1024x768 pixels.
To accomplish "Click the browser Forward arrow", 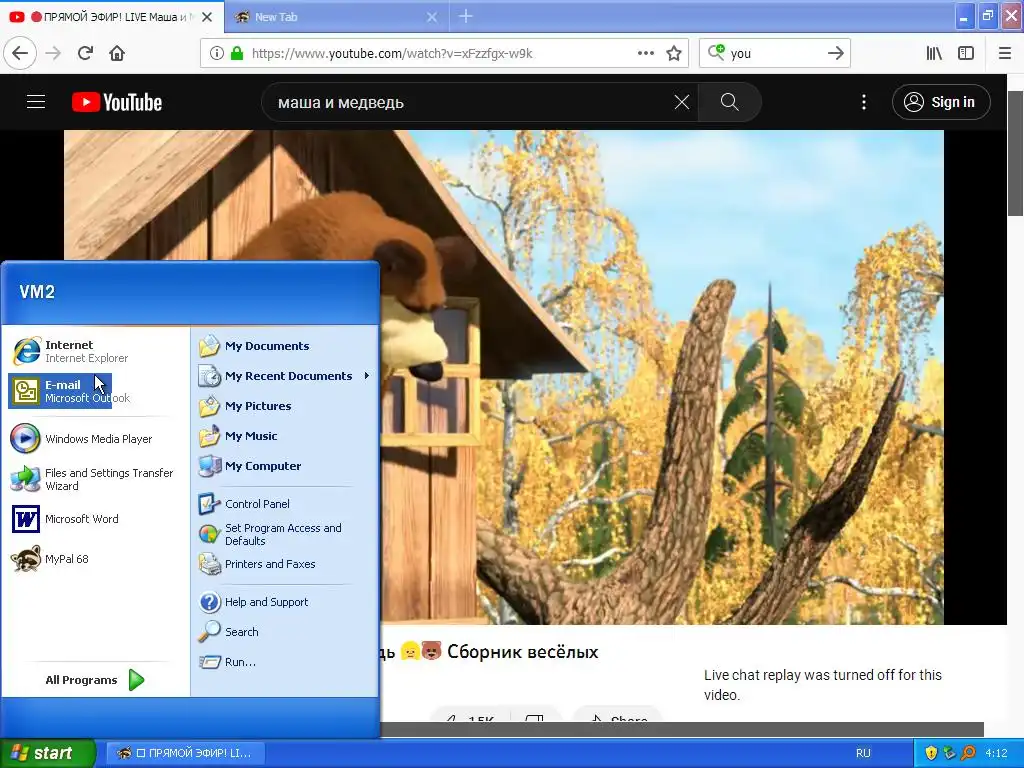I will click(x=53, y=54).
